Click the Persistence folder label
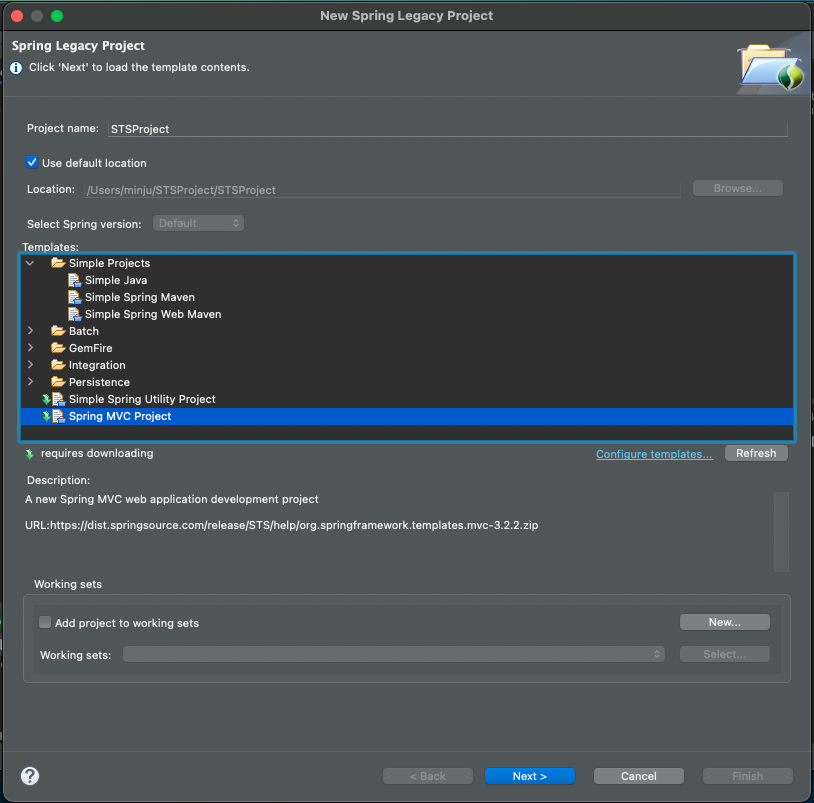 pos(99,382)
